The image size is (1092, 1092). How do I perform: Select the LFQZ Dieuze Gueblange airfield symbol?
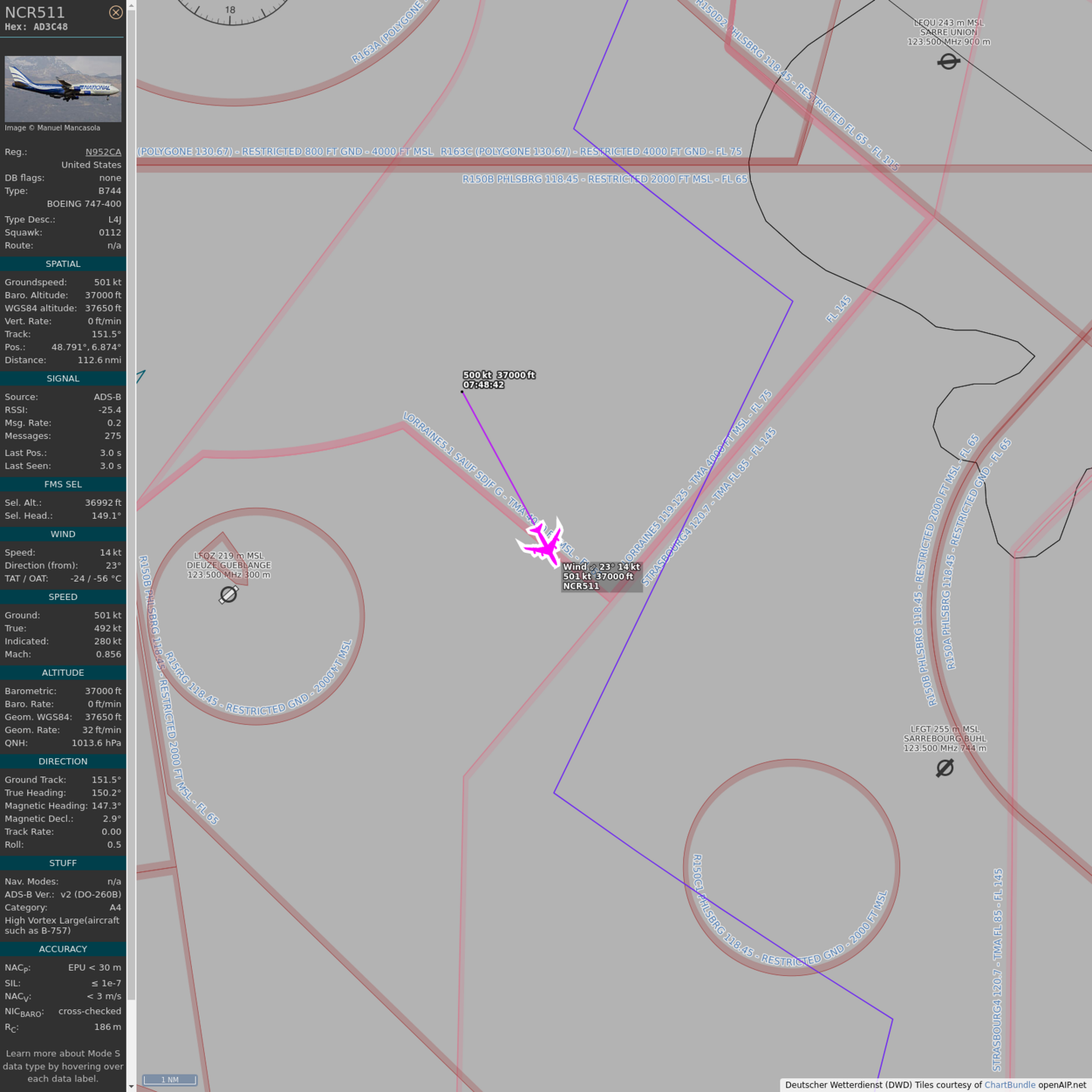pos(228,595)
